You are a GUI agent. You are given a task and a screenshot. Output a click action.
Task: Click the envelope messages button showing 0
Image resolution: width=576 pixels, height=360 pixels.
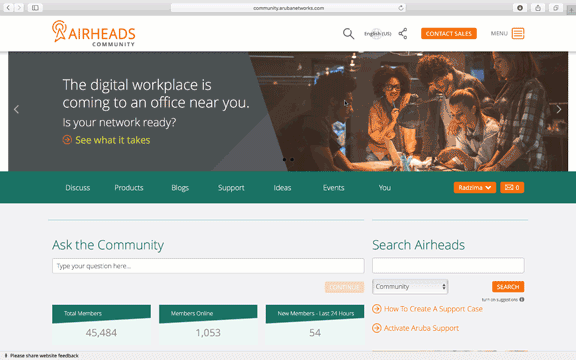[512, 188]
